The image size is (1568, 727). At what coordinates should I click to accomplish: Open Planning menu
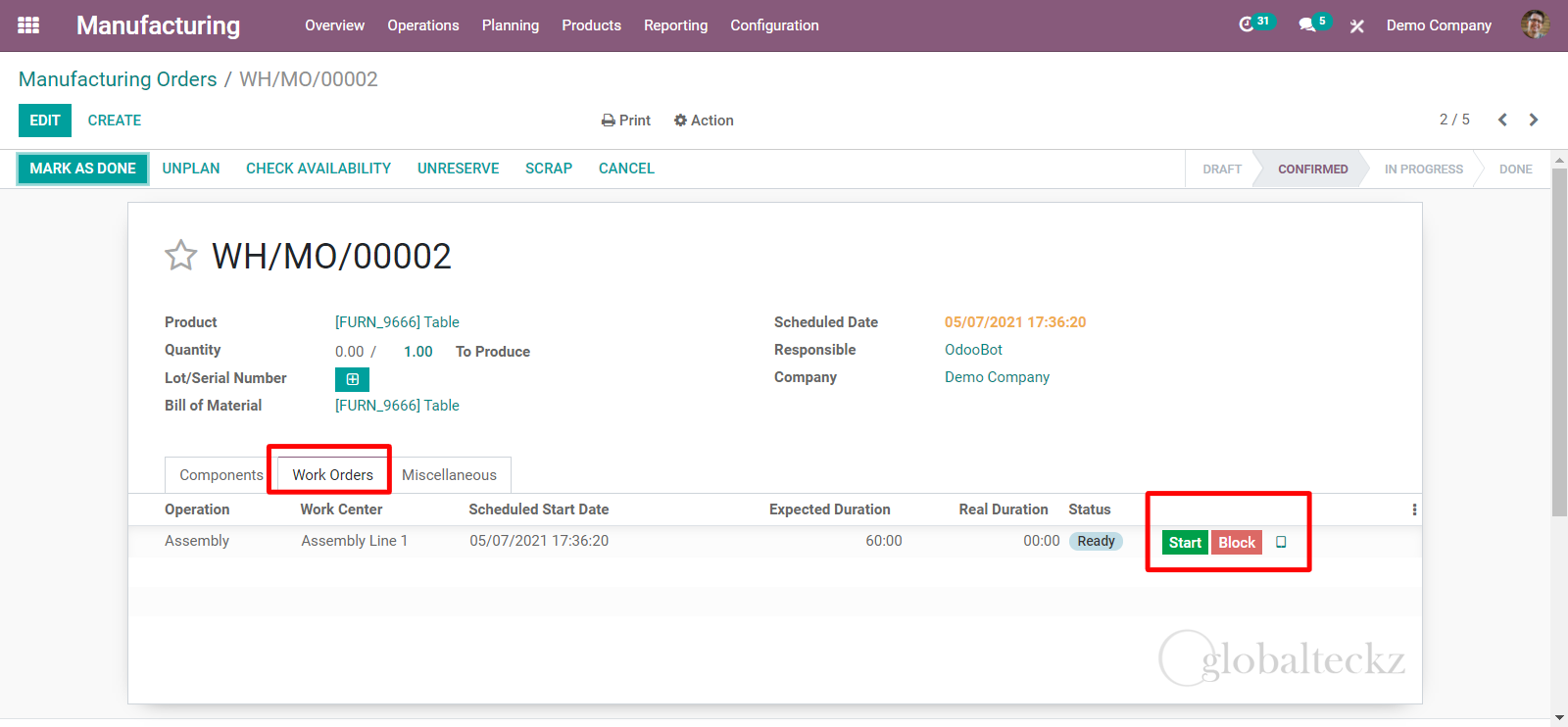click(511, 25)
